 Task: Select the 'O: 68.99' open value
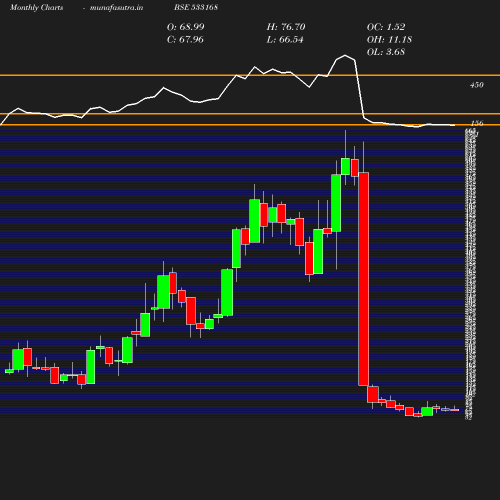186,27
